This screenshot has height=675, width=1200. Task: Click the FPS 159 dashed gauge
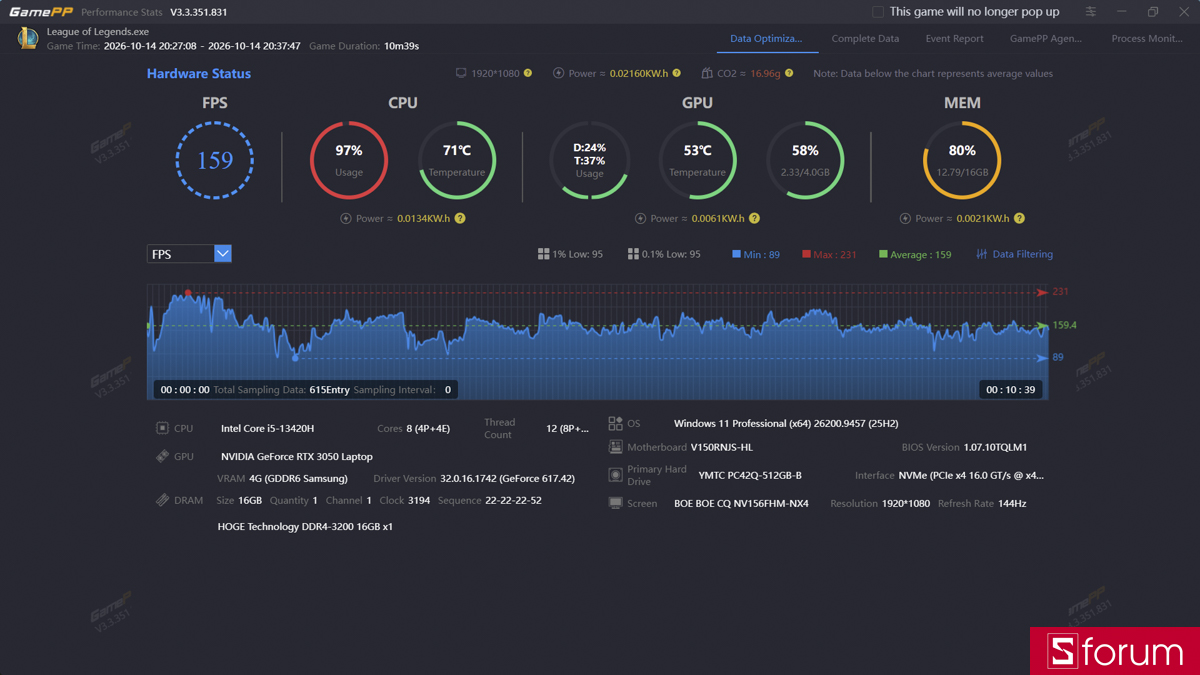pos(215,160)
